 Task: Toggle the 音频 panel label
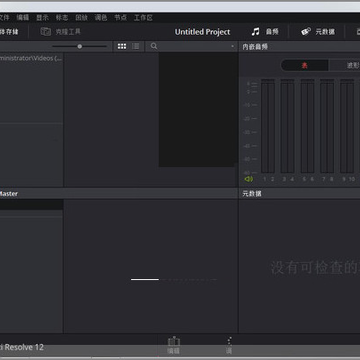(272, 32)
